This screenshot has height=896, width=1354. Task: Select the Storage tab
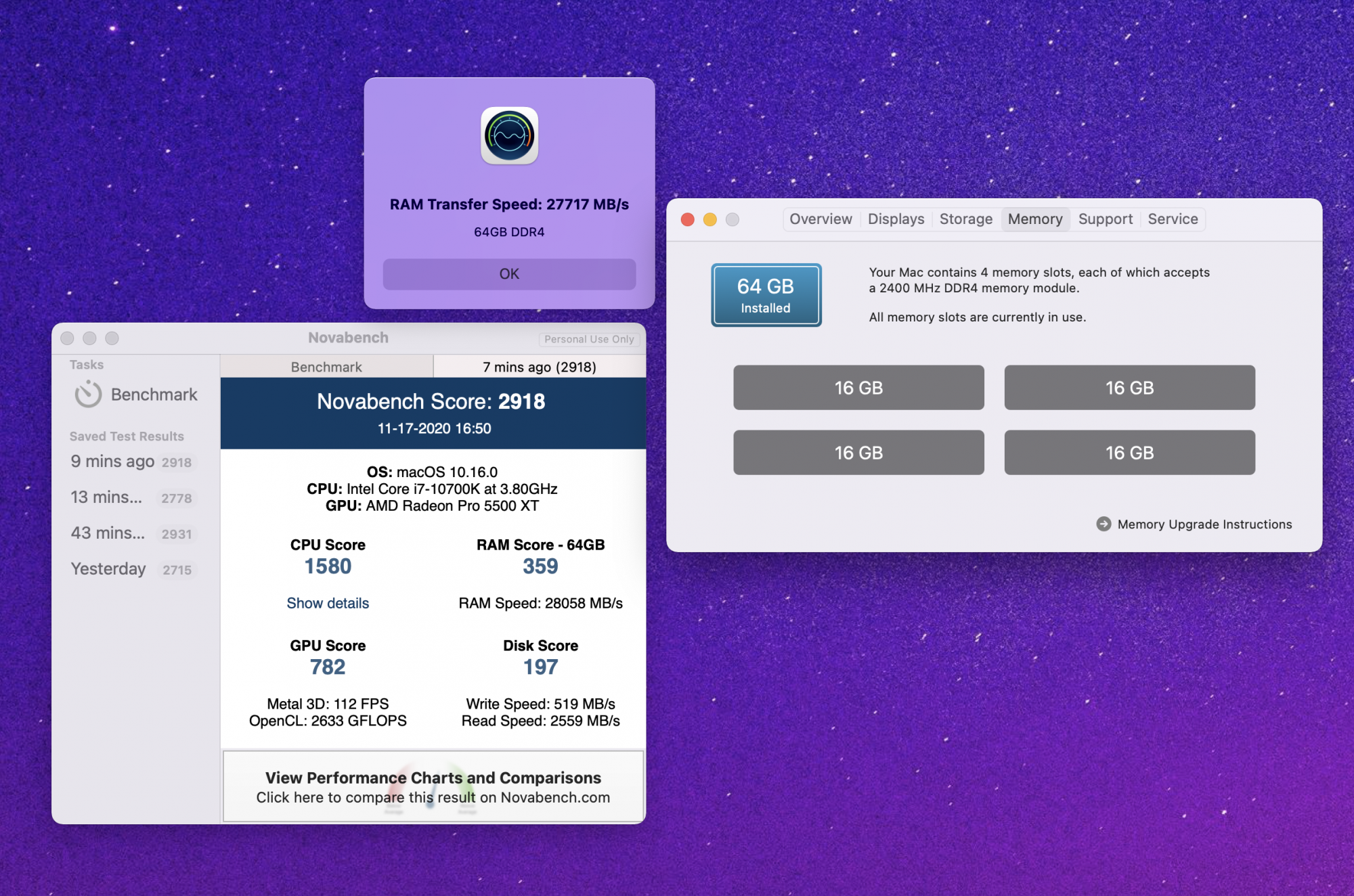coord(965,219)
